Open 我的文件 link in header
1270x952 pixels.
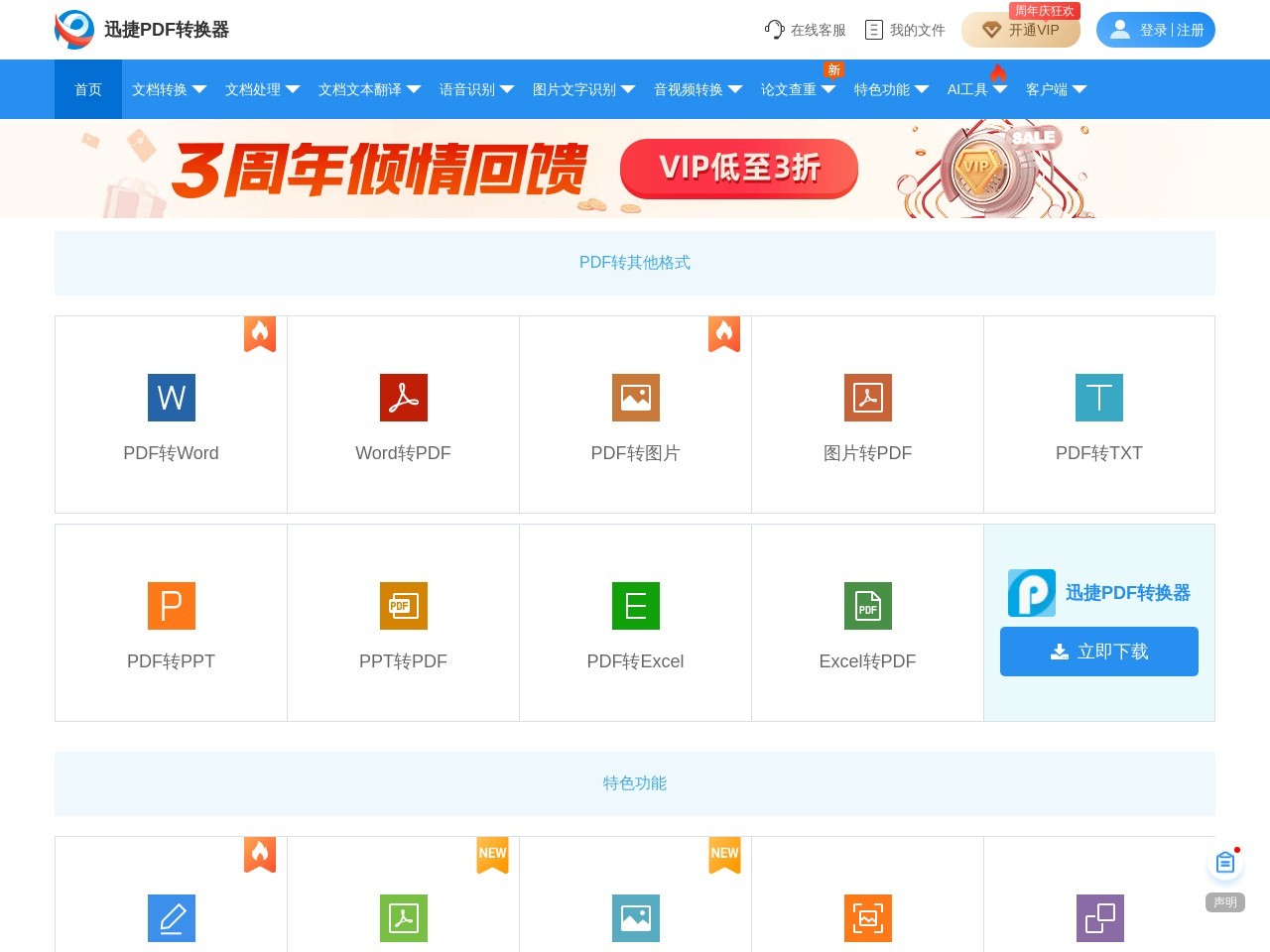click(x=905, y=30)
